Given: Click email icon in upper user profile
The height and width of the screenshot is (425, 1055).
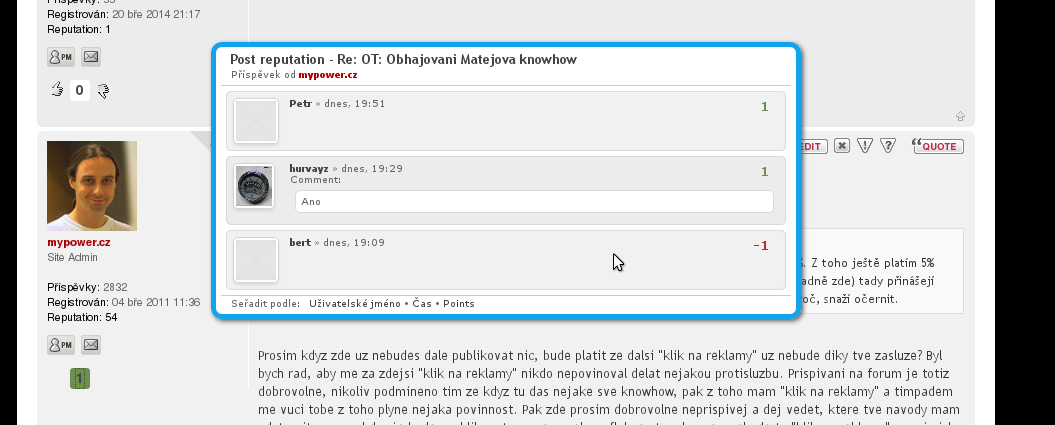Looking at the screenshot, I should [91, 57].
